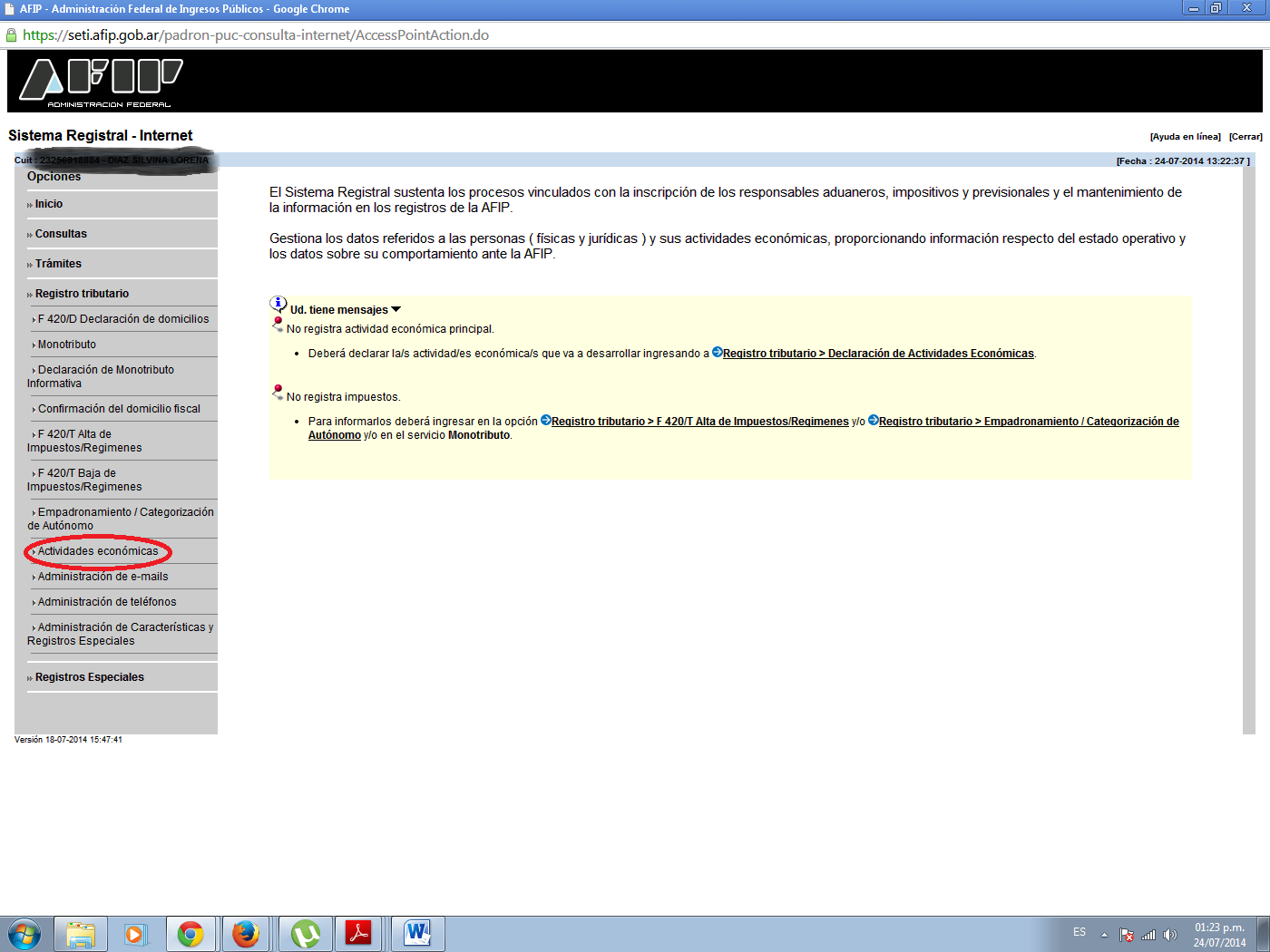Follow Empadronamiento / Categorización de Autónomo message link
Viewport: 1270px width, 952px height.
[1029, 422]
